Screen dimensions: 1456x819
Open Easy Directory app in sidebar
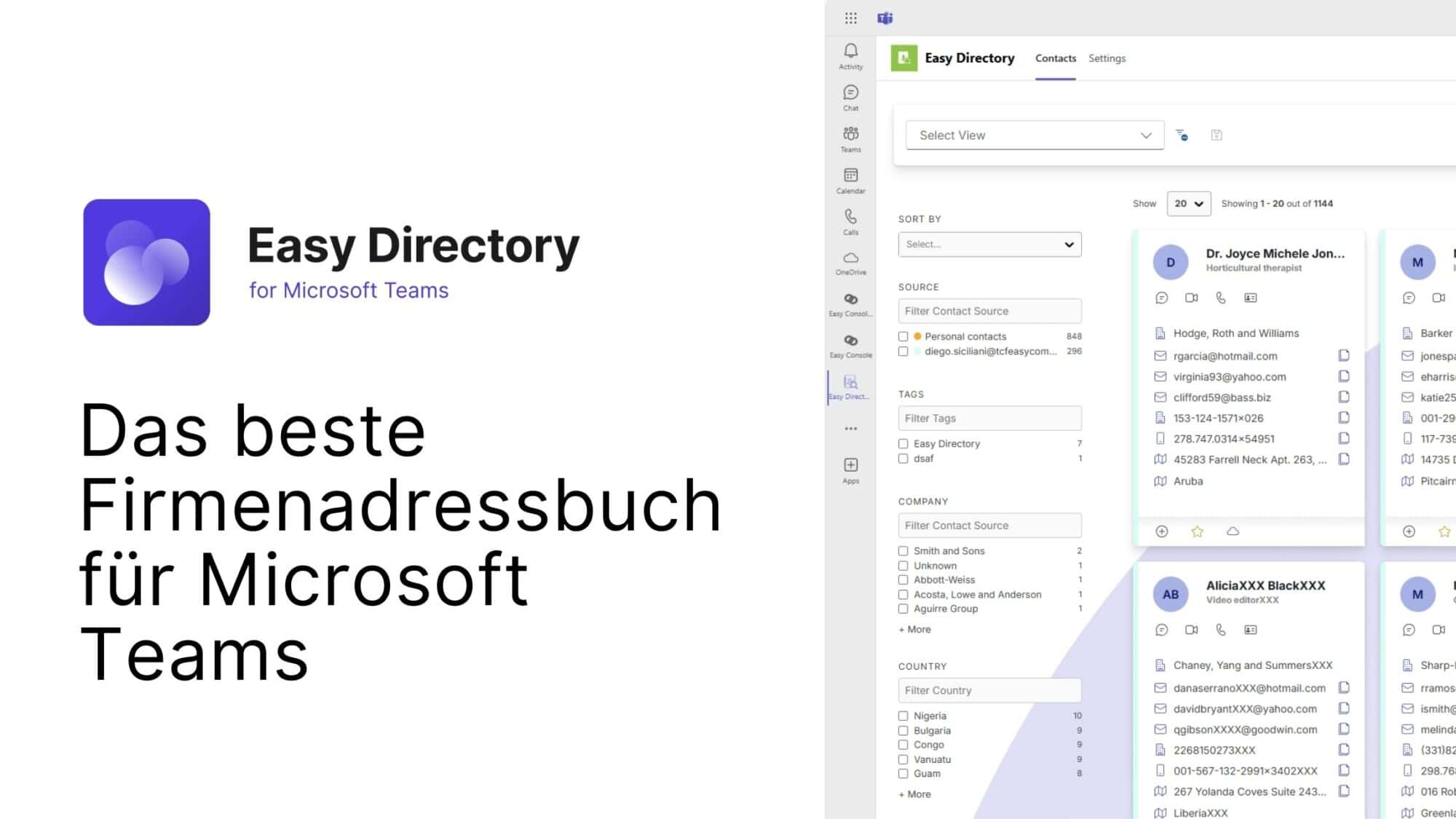pyautogui.click(x=850, y=387)
